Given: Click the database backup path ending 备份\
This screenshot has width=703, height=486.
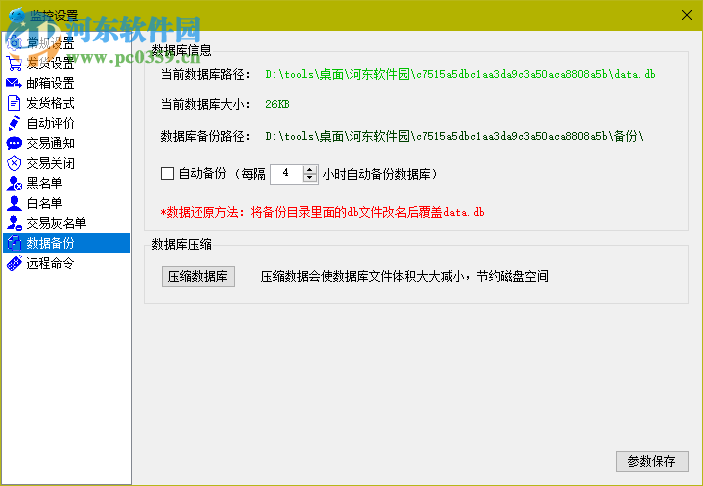Looking at the screenshot, I should pos(454,136).
